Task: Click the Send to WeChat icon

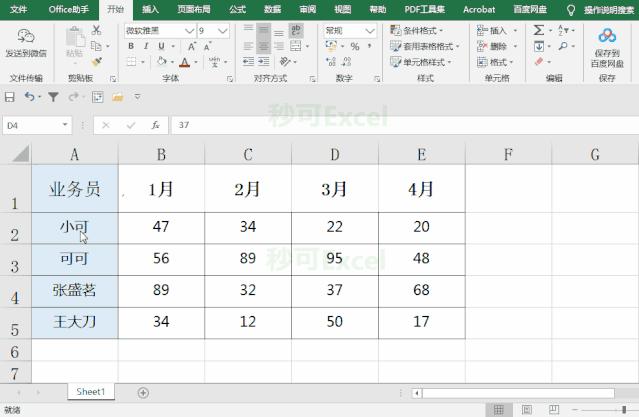Action: [26, 37]
